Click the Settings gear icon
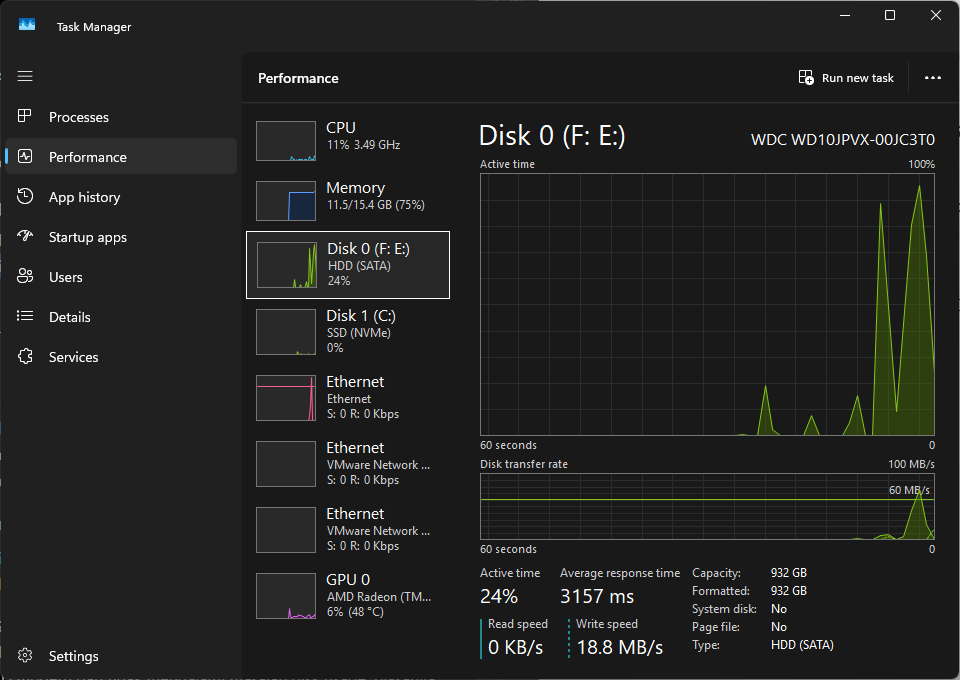 (x=25, y=655)
